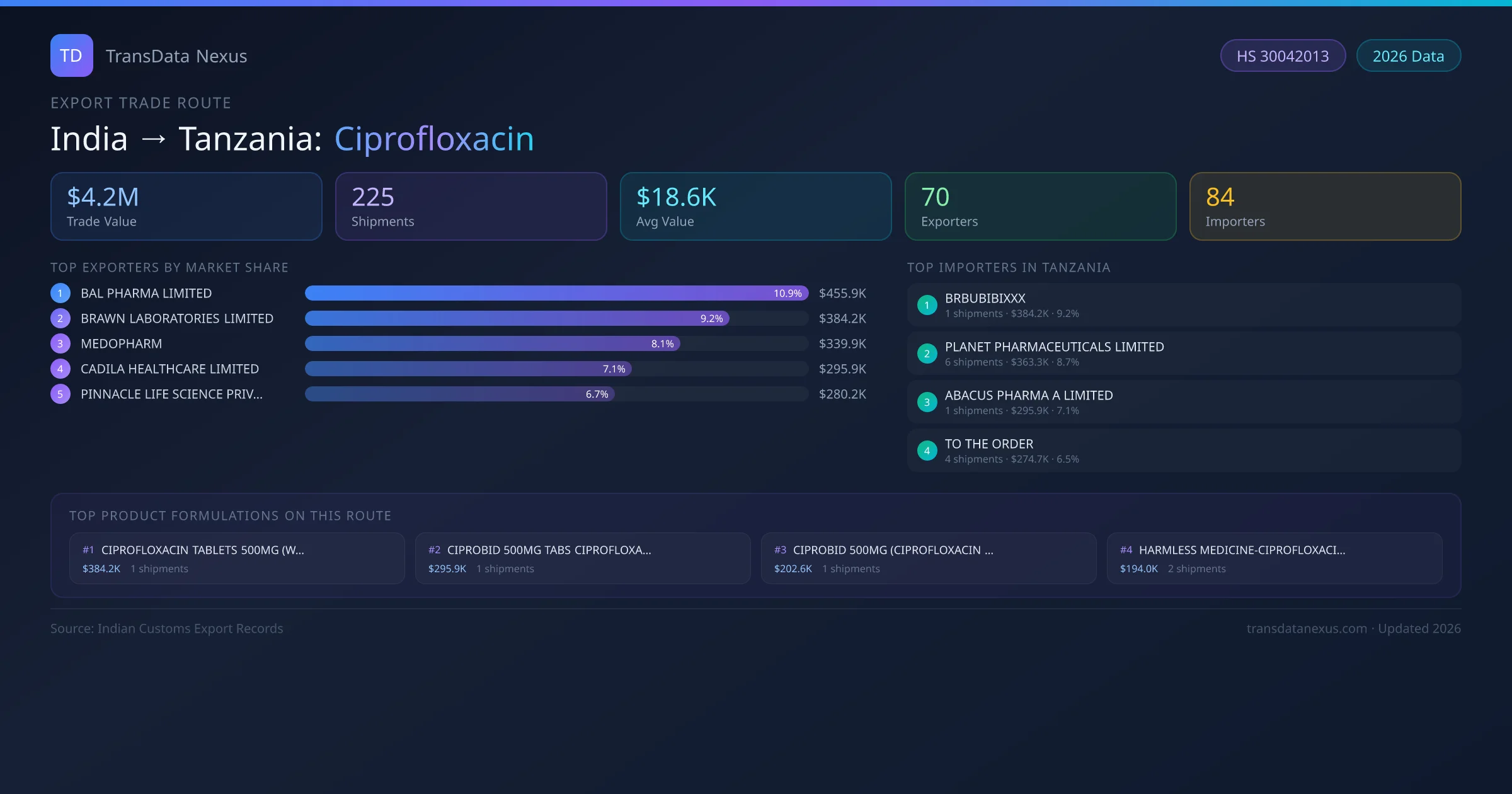Click rank 3 badge beside MEDOPHARM
Screen dimensions: 1512x794
click(x=60, y=343)
